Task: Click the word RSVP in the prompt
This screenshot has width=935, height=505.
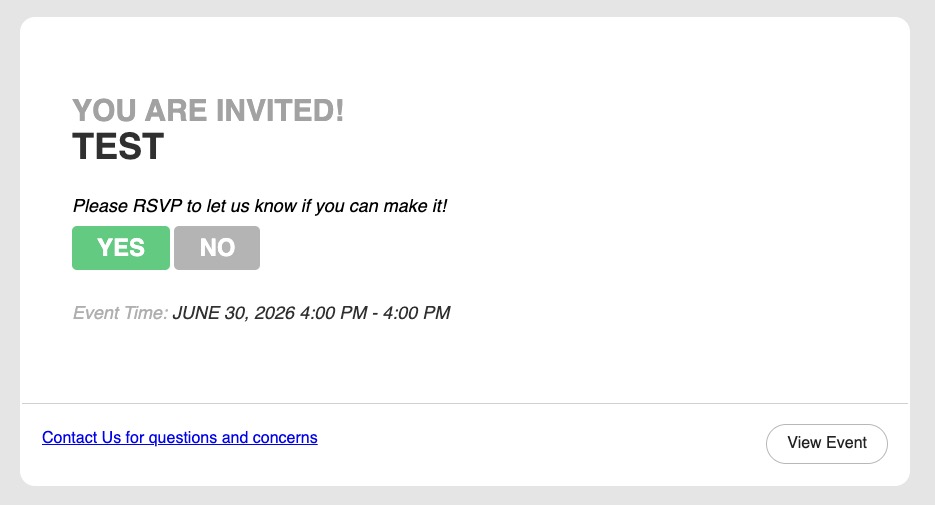Action: 157,206
